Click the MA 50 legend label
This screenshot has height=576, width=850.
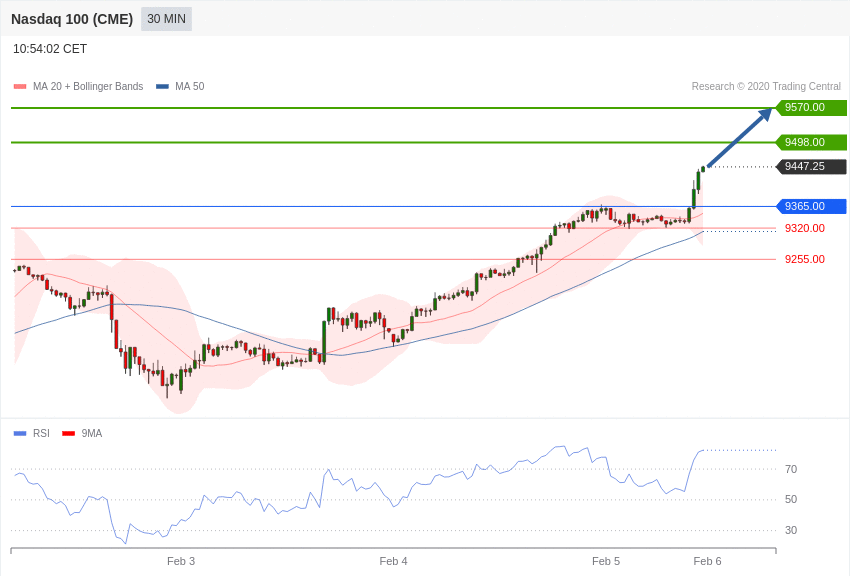pyautogui.click(x=190, y=86)
